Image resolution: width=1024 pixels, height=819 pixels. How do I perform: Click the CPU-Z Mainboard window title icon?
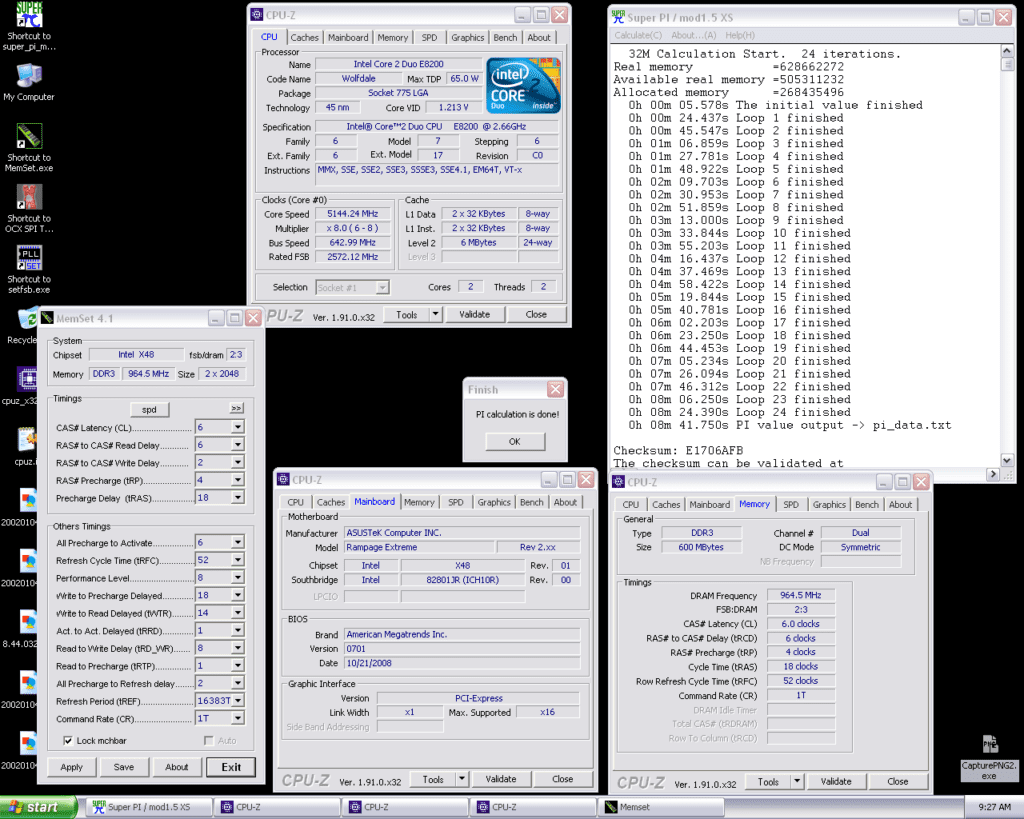[x=283, y=479]
